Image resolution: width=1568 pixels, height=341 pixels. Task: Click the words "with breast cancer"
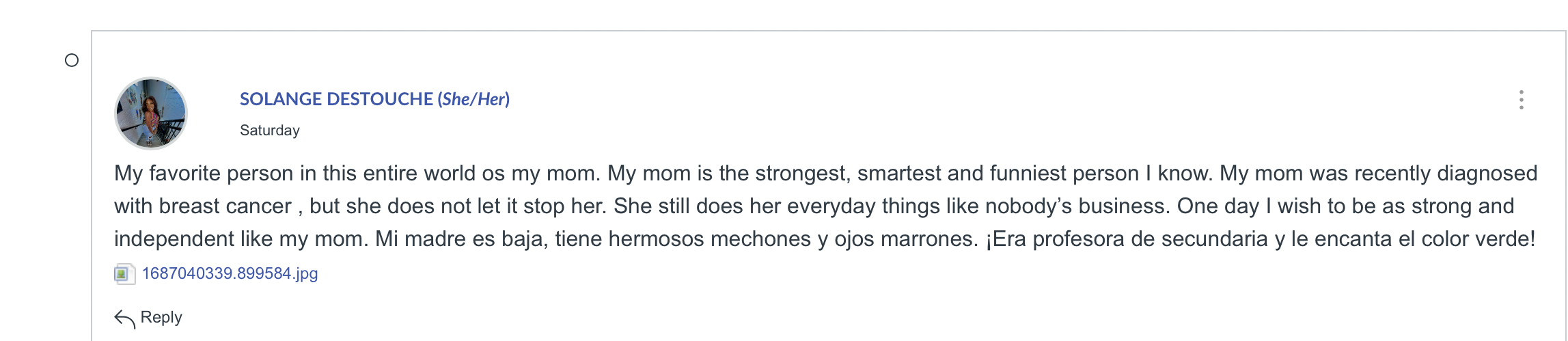203,206
